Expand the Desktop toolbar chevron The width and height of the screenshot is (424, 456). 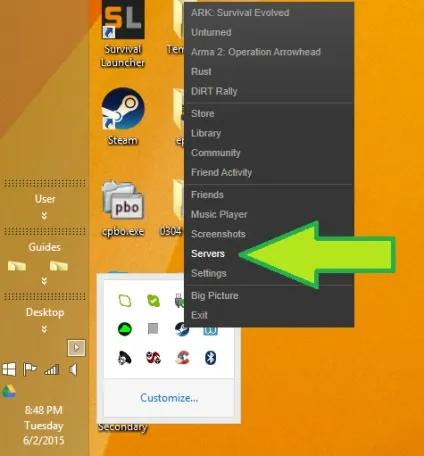tap(44, 329)
